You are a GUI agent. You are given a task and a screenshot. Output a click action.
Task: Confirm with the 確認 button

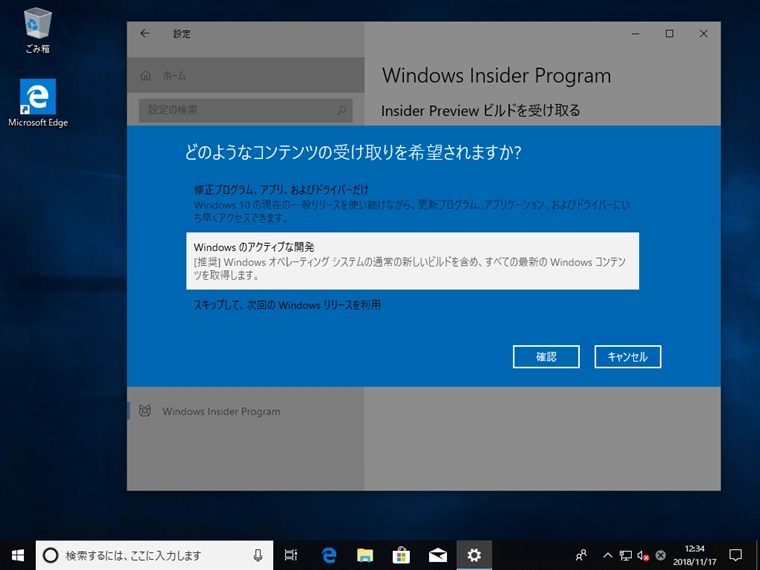[546, 357]
